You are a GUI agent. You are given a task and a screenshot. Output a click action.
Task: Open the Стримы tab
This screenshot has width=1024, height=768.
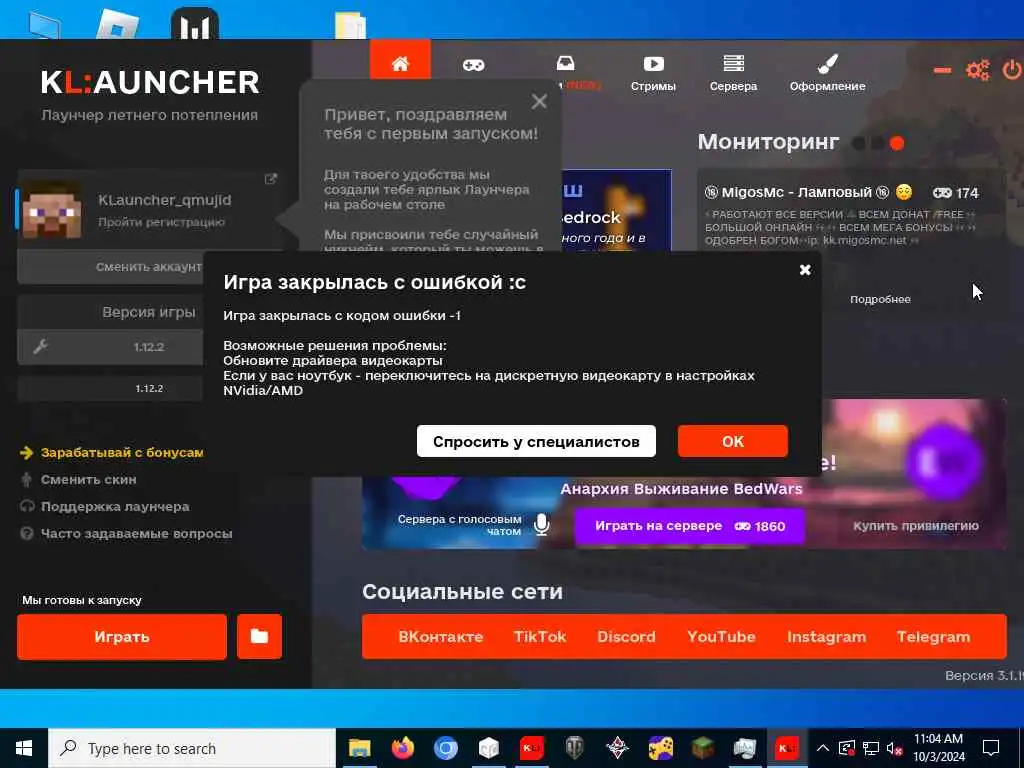[653, 72]
